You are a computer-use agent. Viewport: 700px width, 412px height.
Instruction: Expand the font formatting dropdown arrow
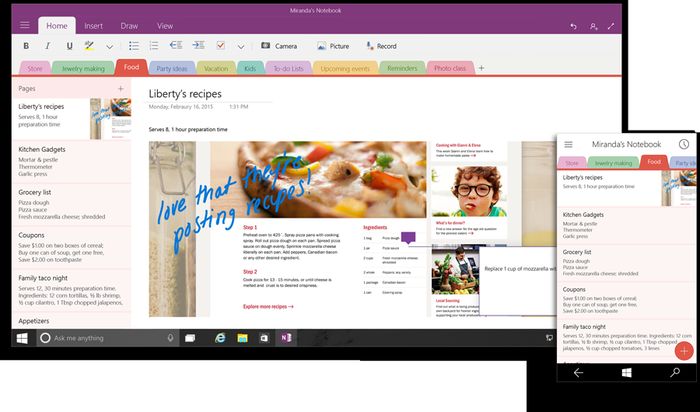pos(109,47)
